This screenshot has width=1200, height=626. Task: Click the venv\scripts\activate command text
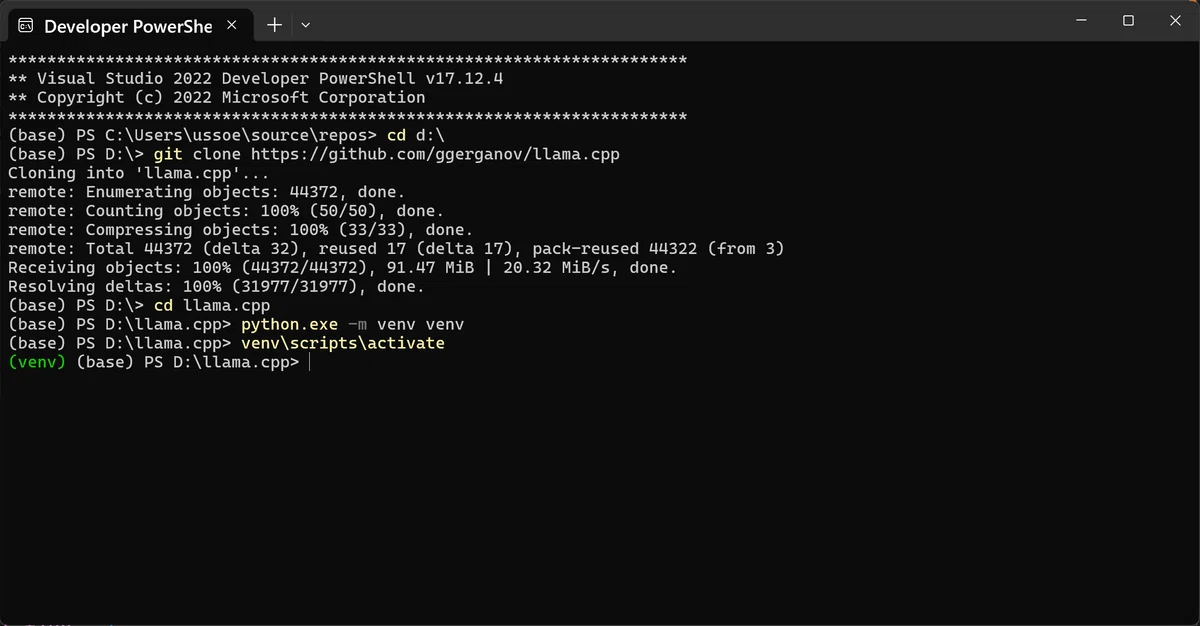coord(342,343)
